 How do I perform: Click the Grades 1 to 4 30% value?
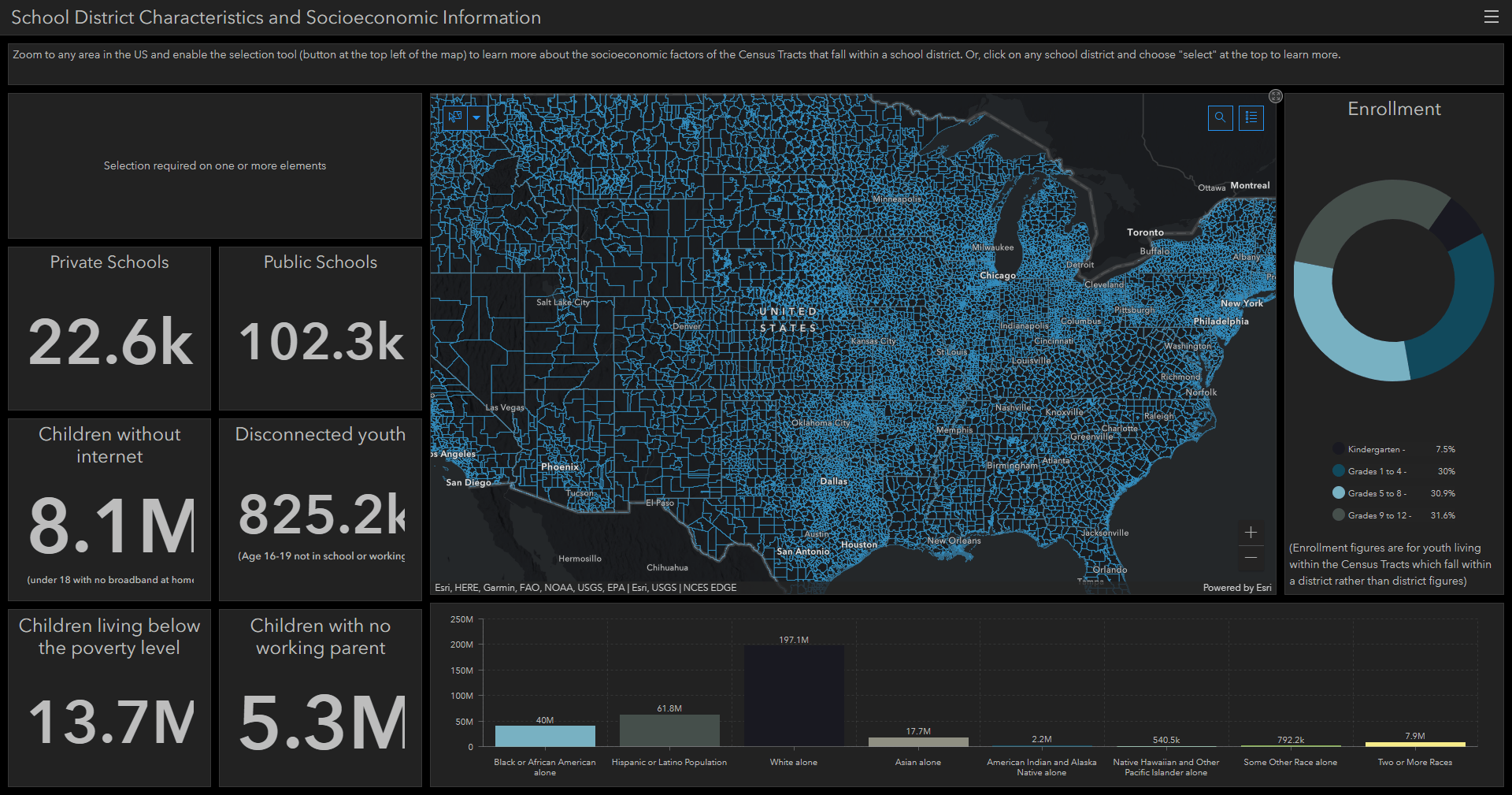pyautogui.click(x=1447, y=471)
